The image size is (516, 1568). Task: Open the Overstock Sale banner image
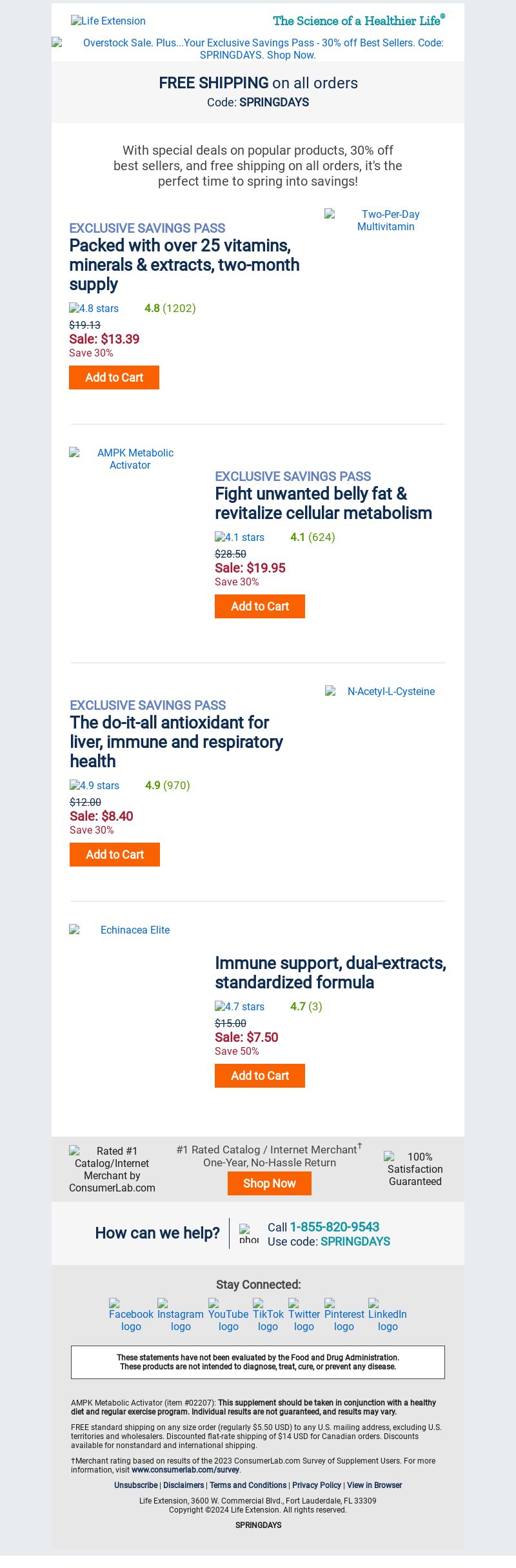click(258, 49)
